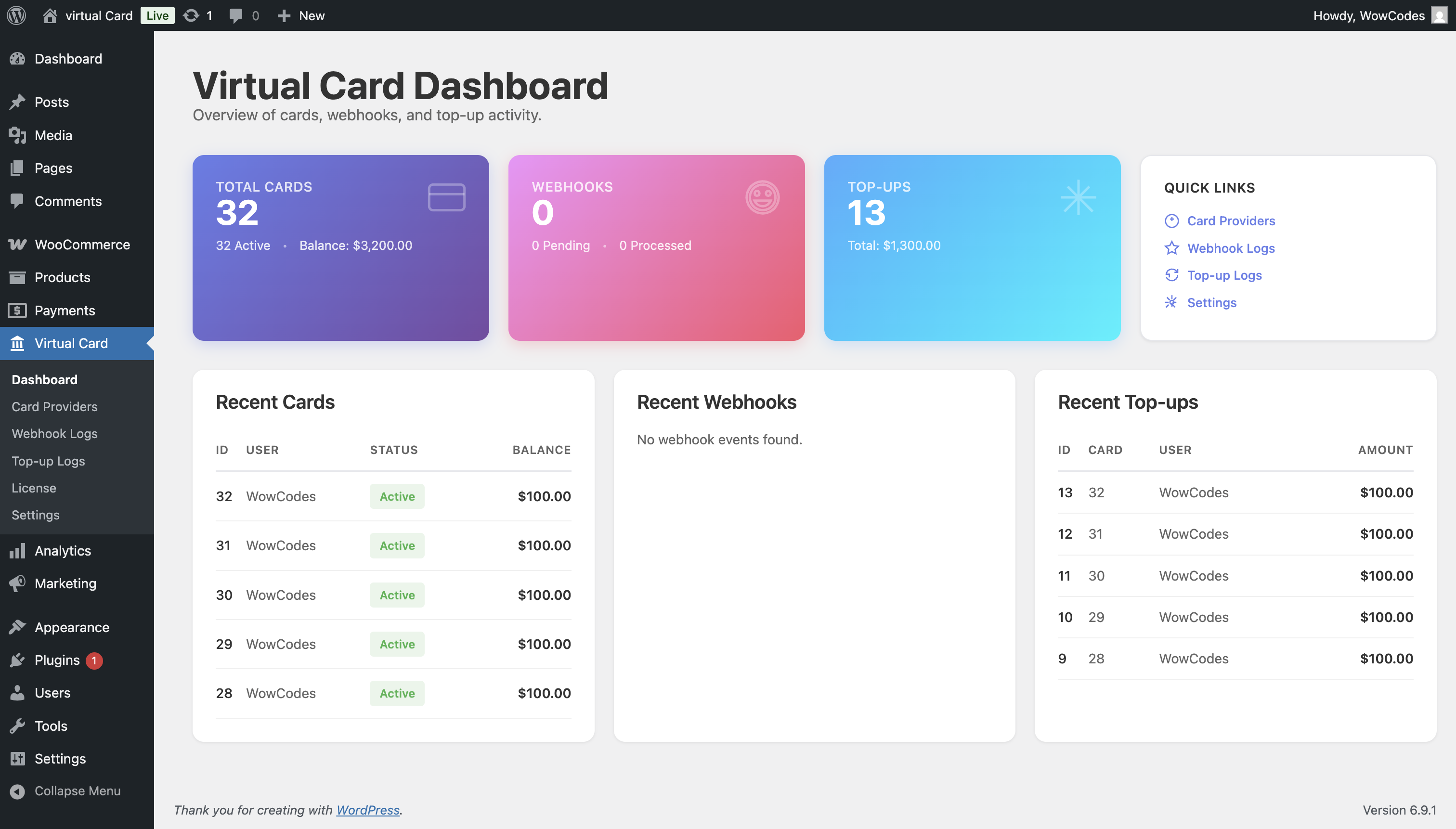Open the Comments bubble icon in admin bar
Screen dimensions: 1456x829
point(236,15)
